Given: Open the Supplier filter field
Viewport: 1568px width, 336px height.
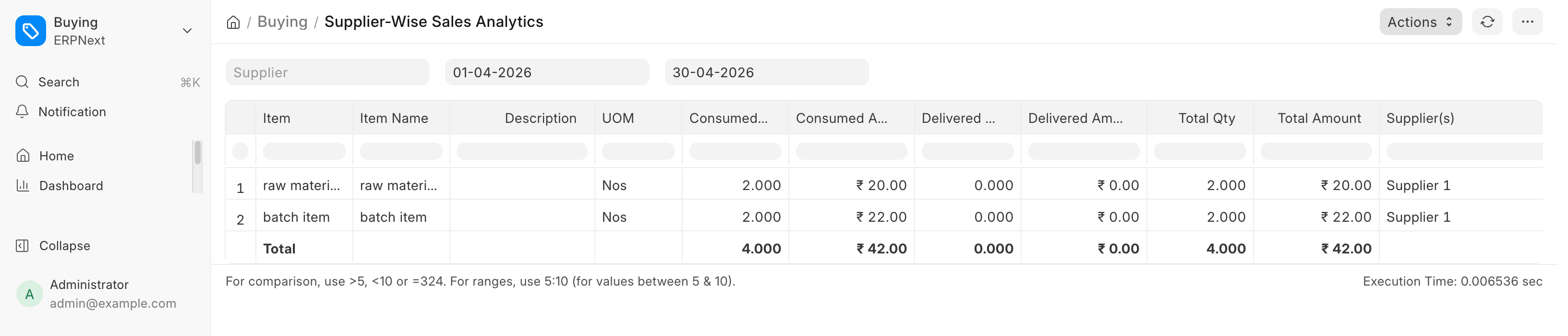Looking at the screenshot, I should [327, 72].
